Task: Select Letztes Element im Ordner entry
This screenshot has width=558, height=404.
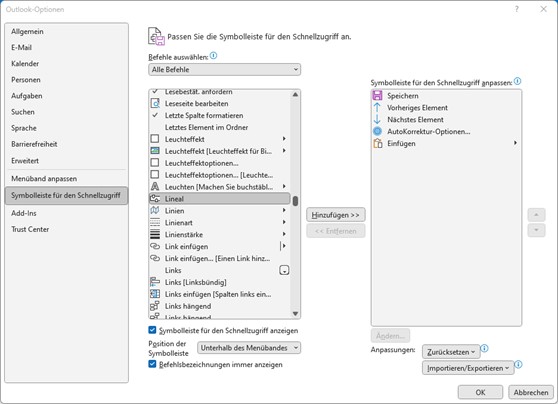Action: (219, 127)
